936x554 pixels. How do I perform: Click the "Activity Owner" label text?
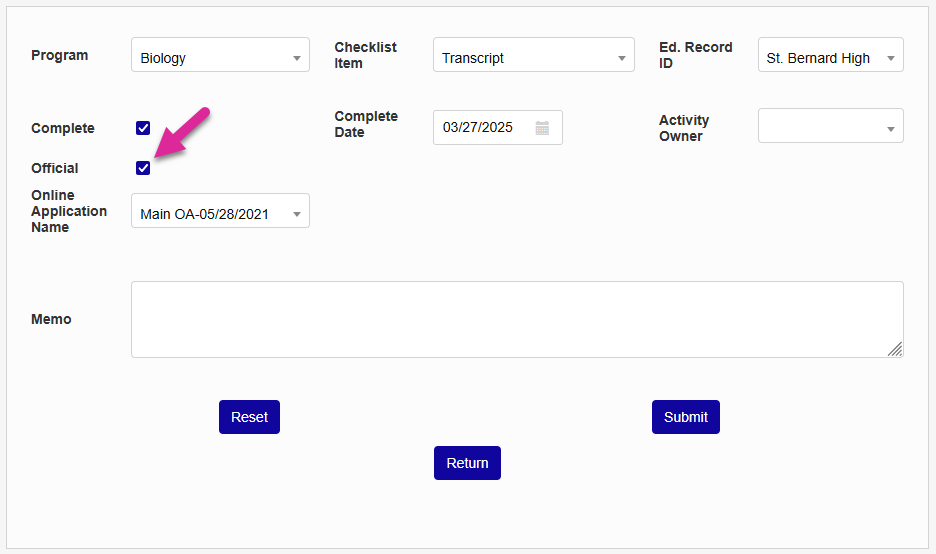tap(684, 128)
